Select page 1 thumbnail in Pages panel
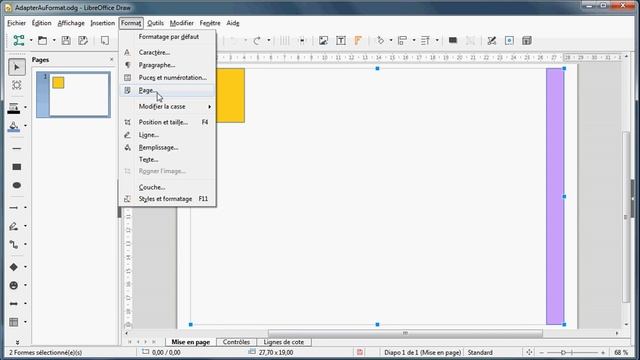Screen dimensions: 640x360 pos(73,95)
